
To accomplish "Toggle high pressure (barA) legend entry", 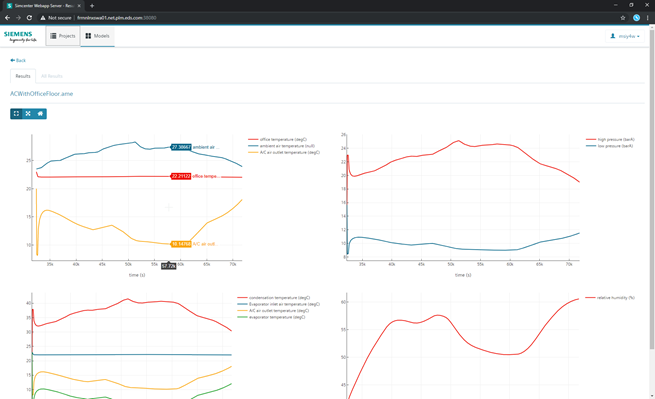I will pos(610,140).
